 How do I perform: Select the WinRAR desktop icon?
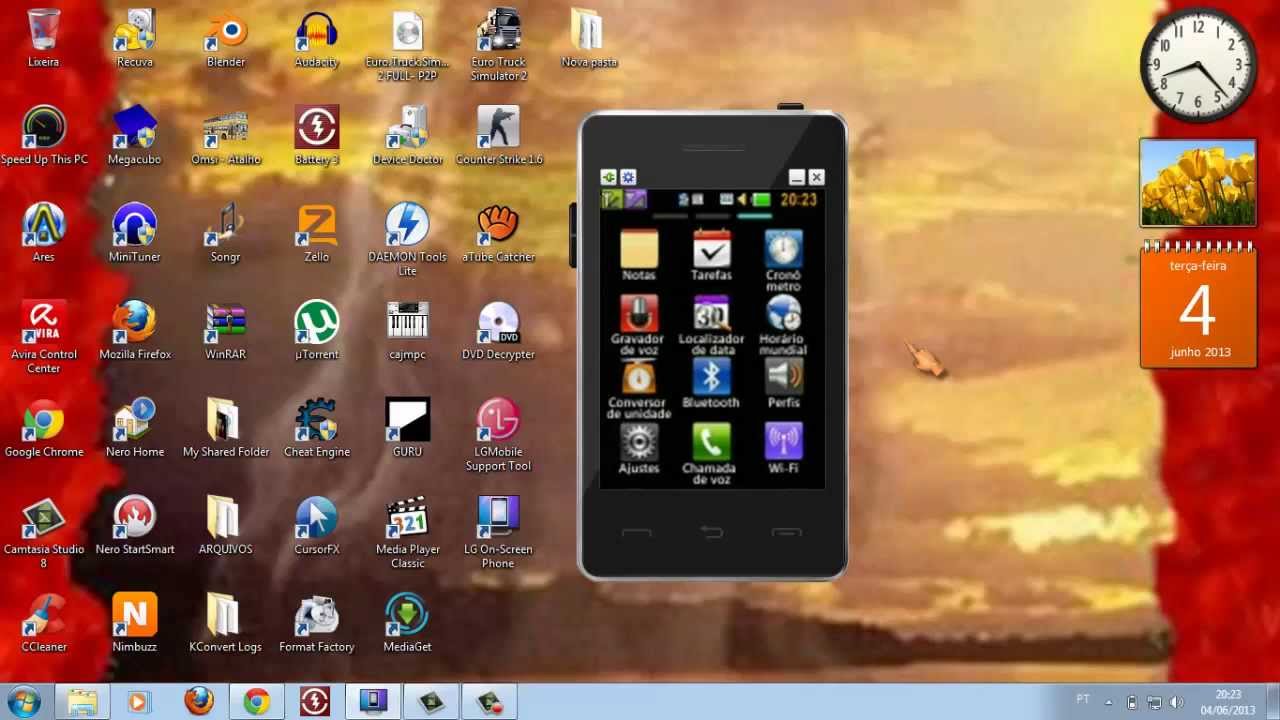point(226,330)
